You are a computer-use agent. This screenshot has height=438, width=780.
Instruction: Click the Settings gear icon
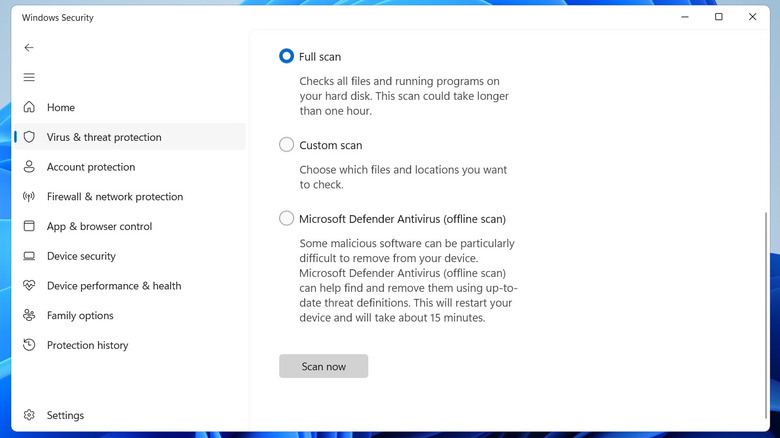[x=29, y=415]
